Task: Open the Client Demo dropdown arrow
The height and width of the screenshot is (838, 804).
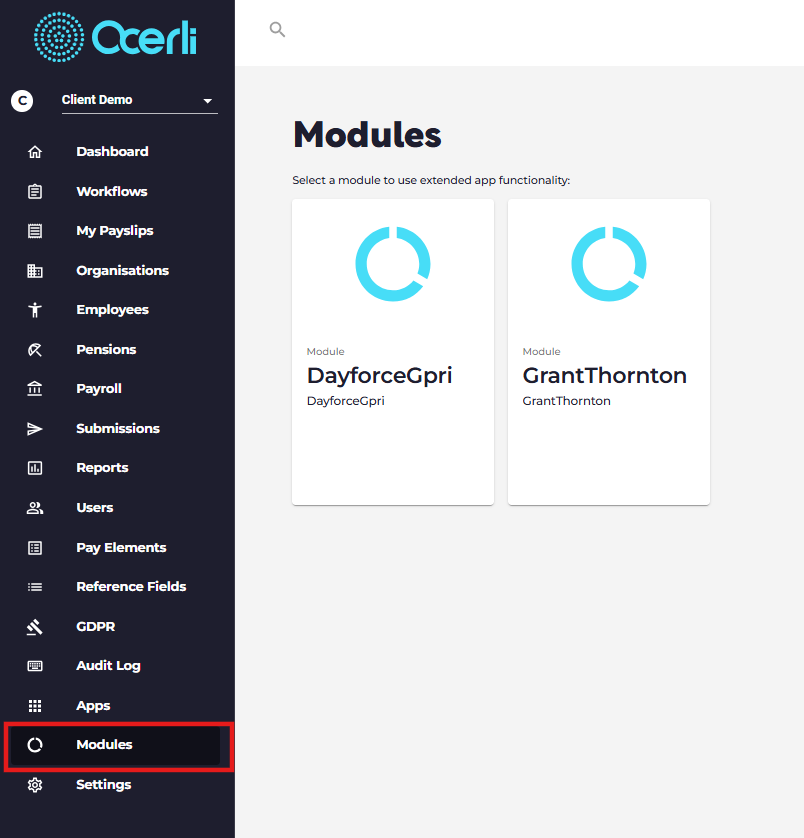Action: pos(207,100)
